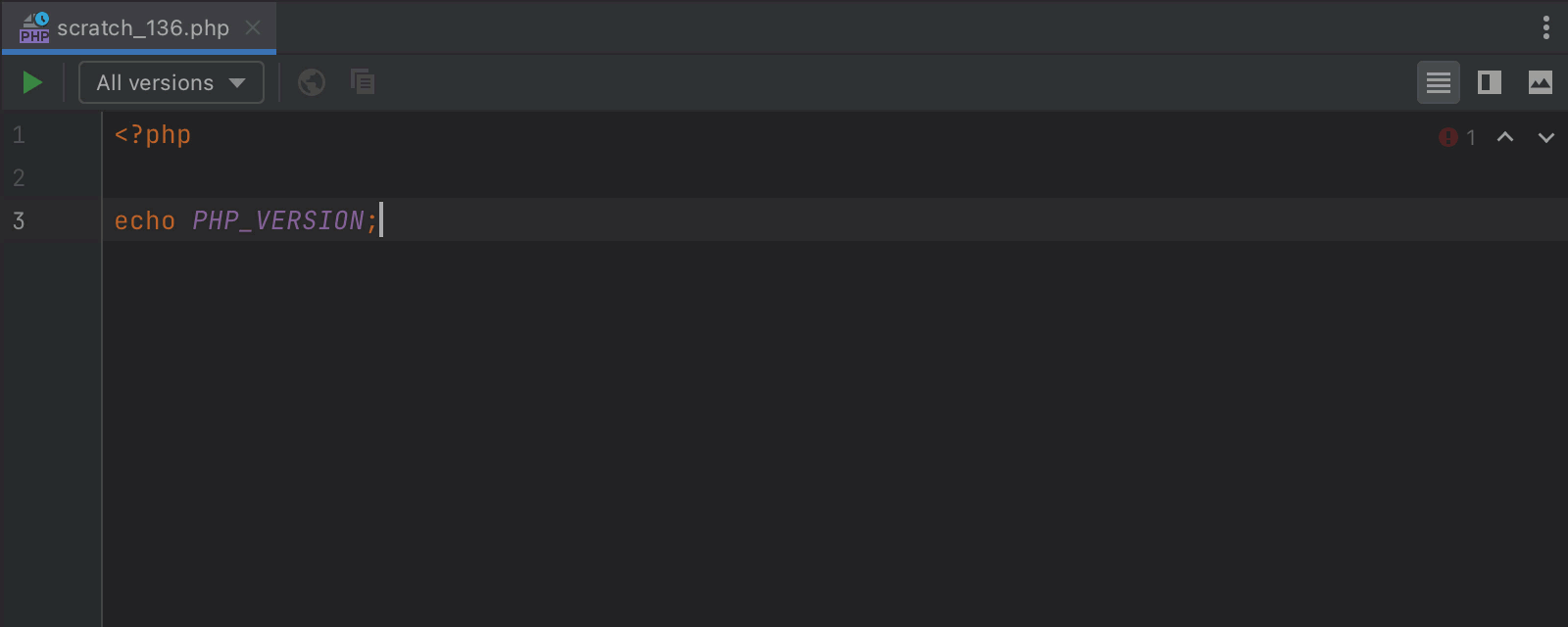Open the vertical three-dot tab options menu
The image size is (1568, 627).
(1546, 27)
